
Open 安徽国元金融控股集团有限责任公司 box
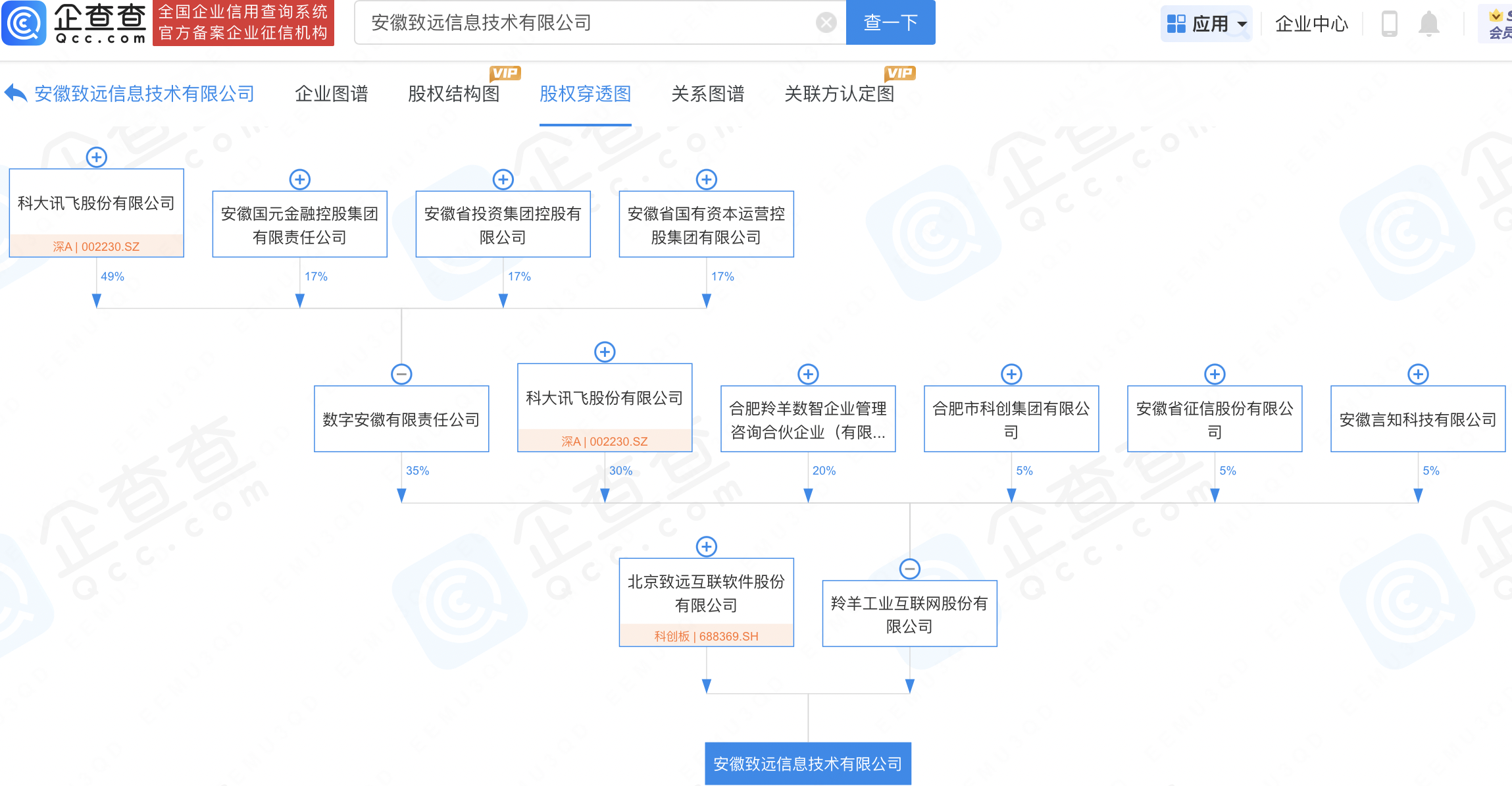(x=300, y=224)
